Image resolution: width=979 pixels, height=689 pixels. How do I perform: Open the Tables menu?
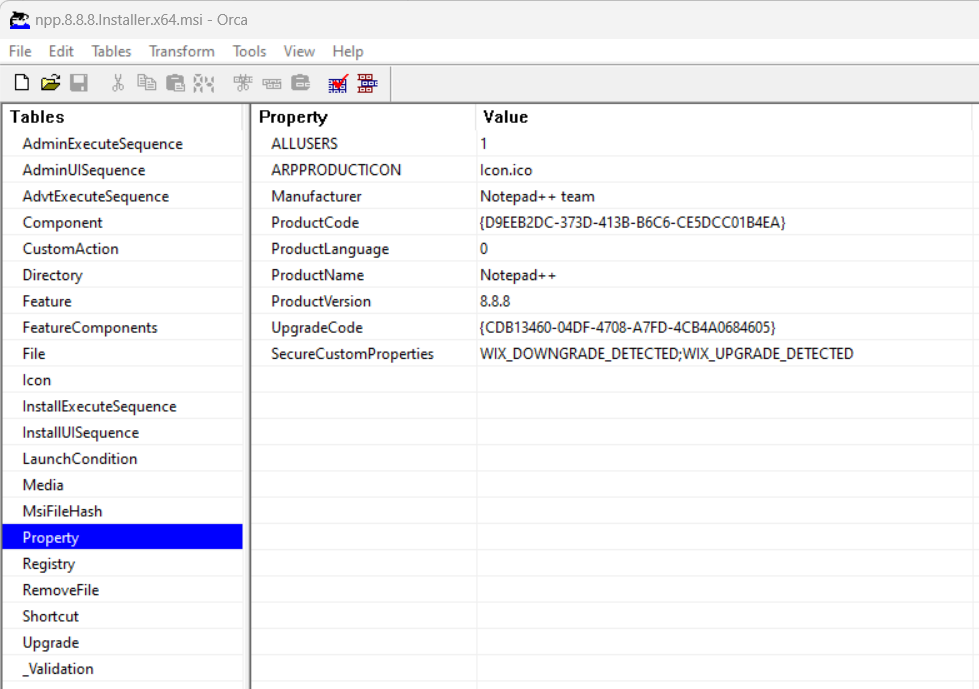click(x=111, y=51)
